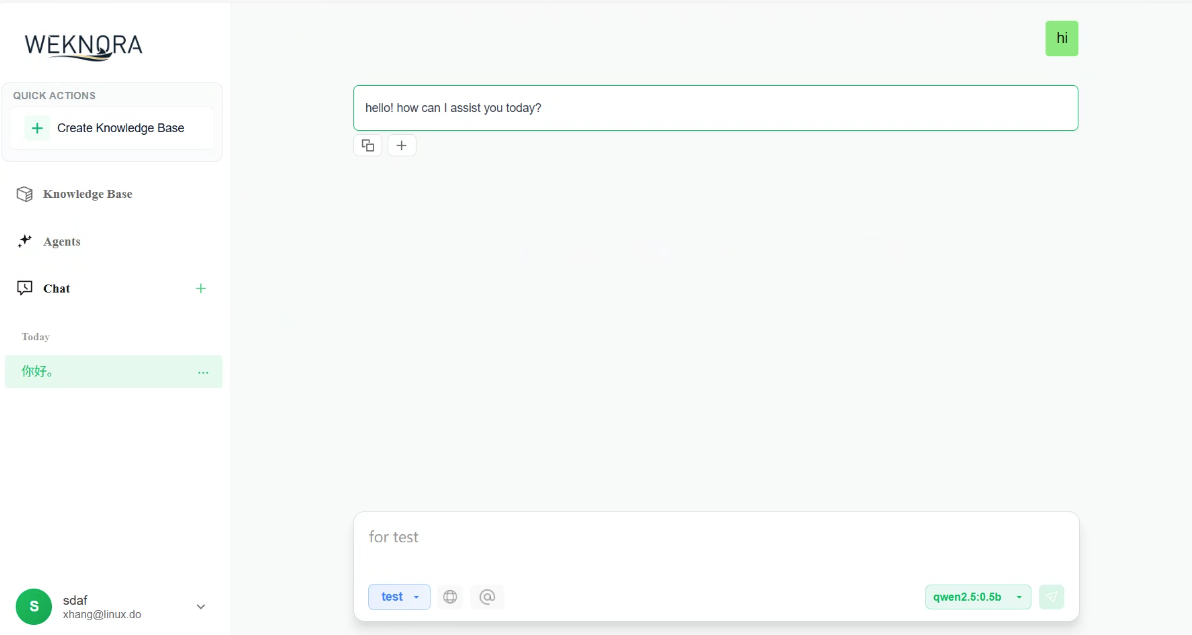The width and height of the screenshot is (1192, 635).
Task: Switch to the Knowledge Base section
Action: click(x=87, y=193)
